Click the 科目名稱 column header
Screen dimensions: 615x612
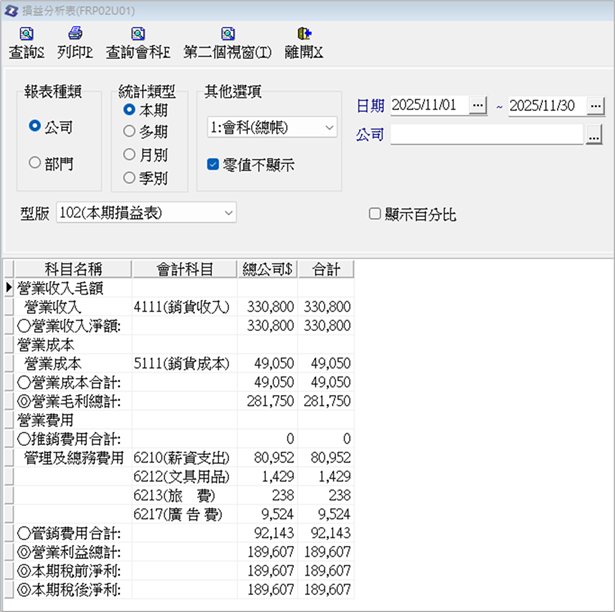(x=73, y=269)
